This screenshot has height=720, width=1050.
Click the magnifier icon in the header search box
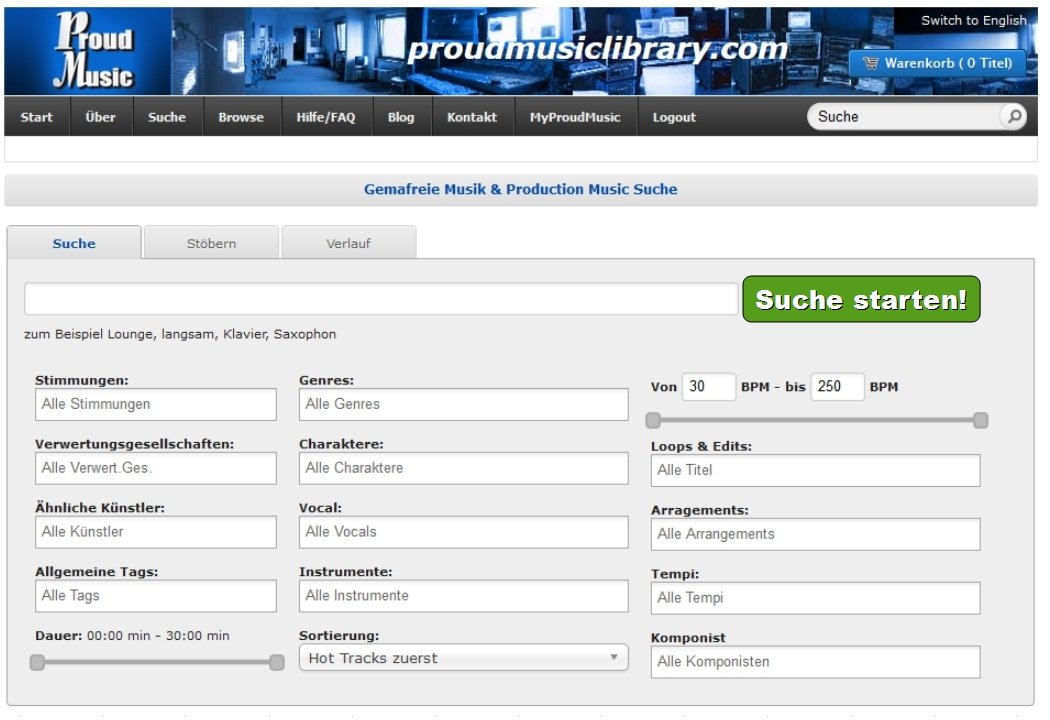pyautogui.click(x=1014, y=117)
